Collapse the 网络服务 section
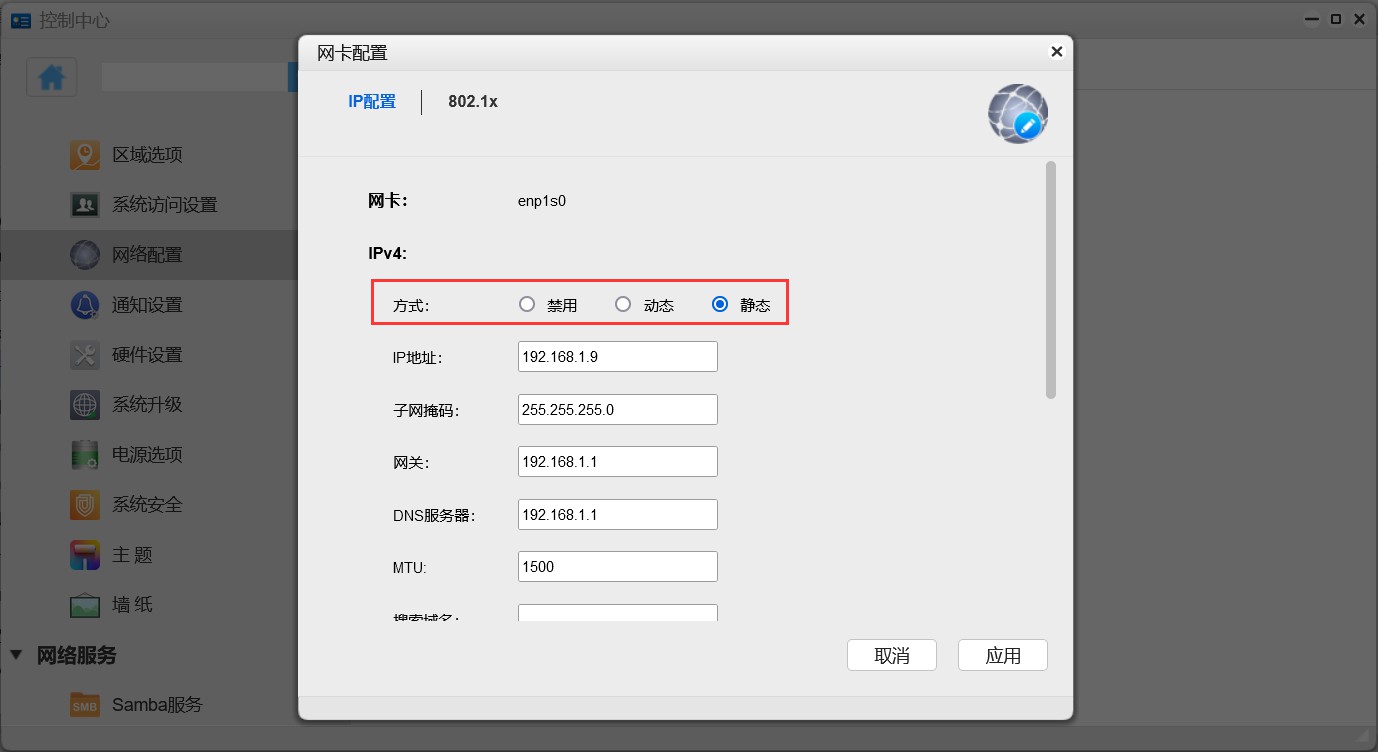The image size is (1378, 752). point(16,655)
